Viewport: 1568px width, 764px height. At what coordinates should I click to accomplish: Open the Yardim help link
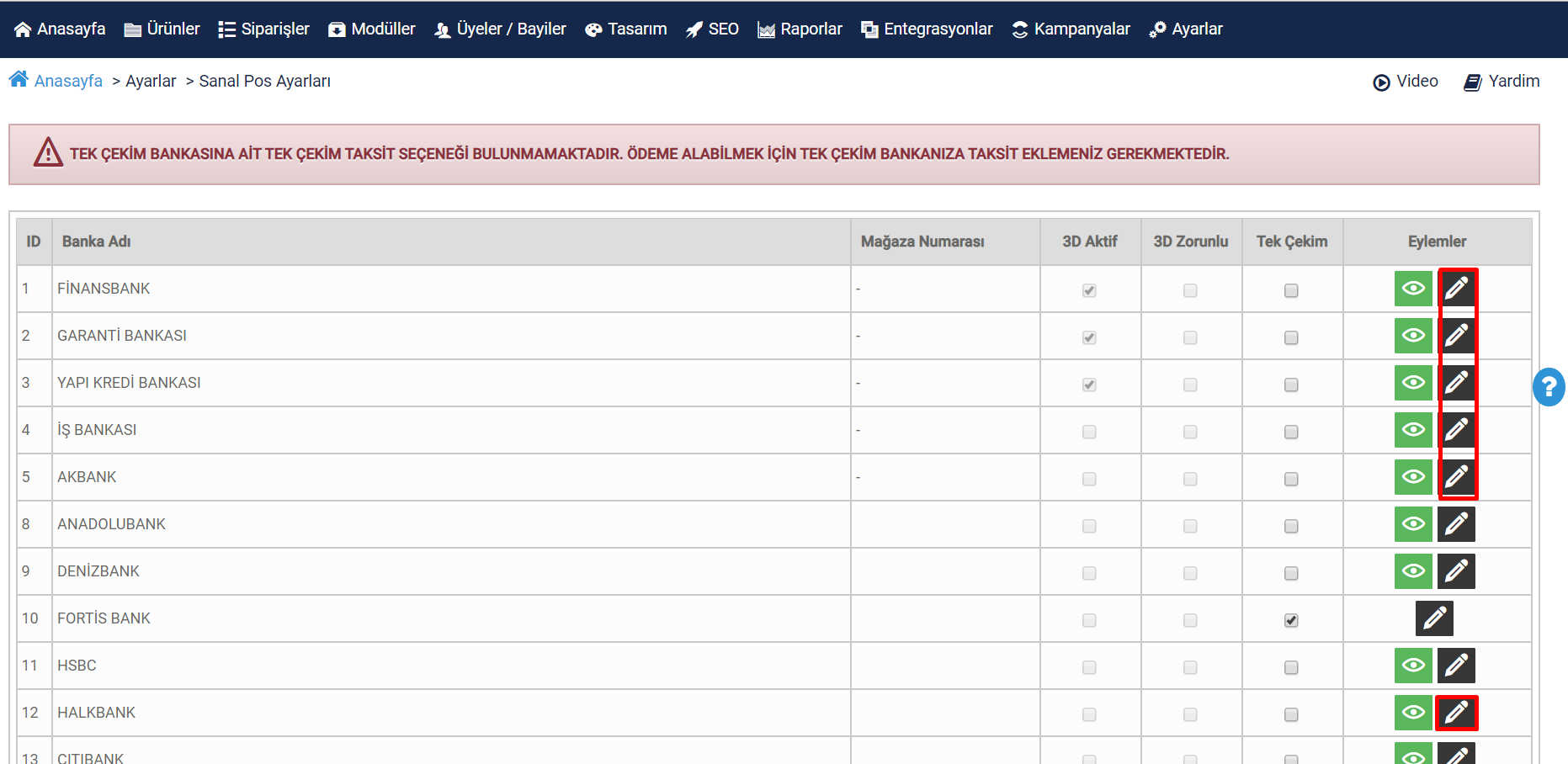click(x=1502, y=82)
